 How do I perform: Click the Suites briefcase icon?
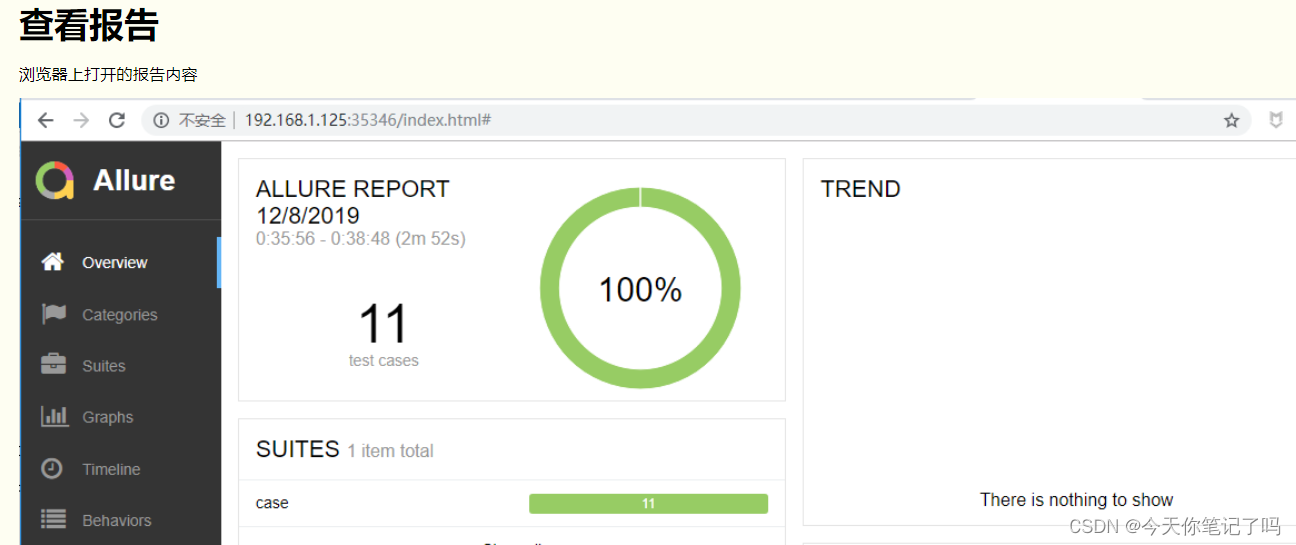coord(53,365)
